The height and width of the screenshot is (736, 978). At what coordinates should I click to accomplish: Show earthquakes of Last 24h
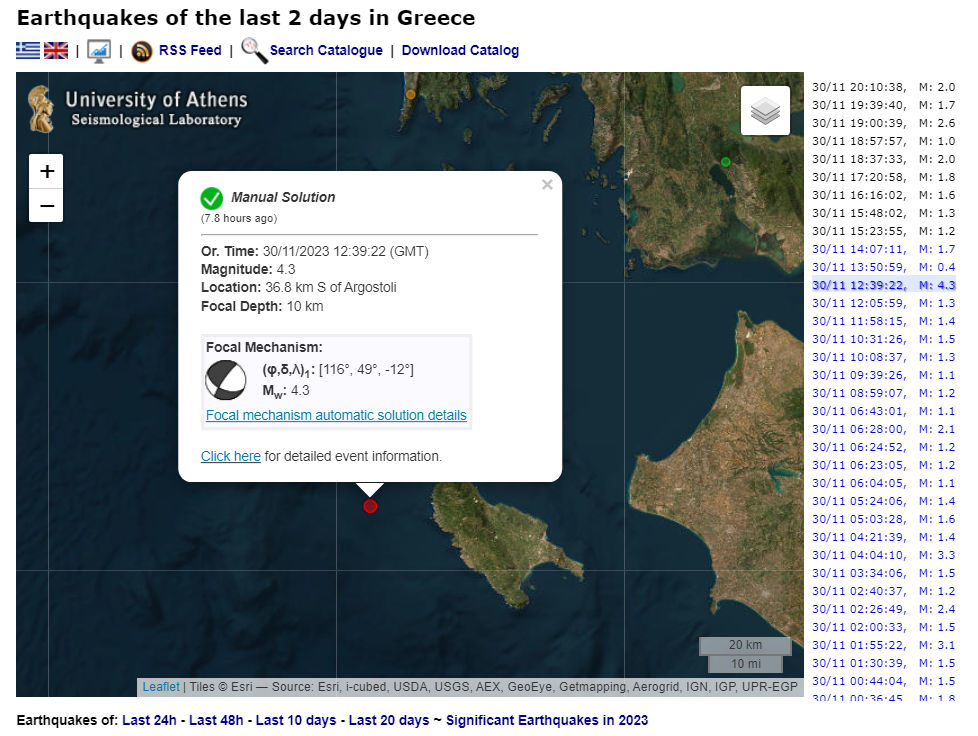[152, 720]
